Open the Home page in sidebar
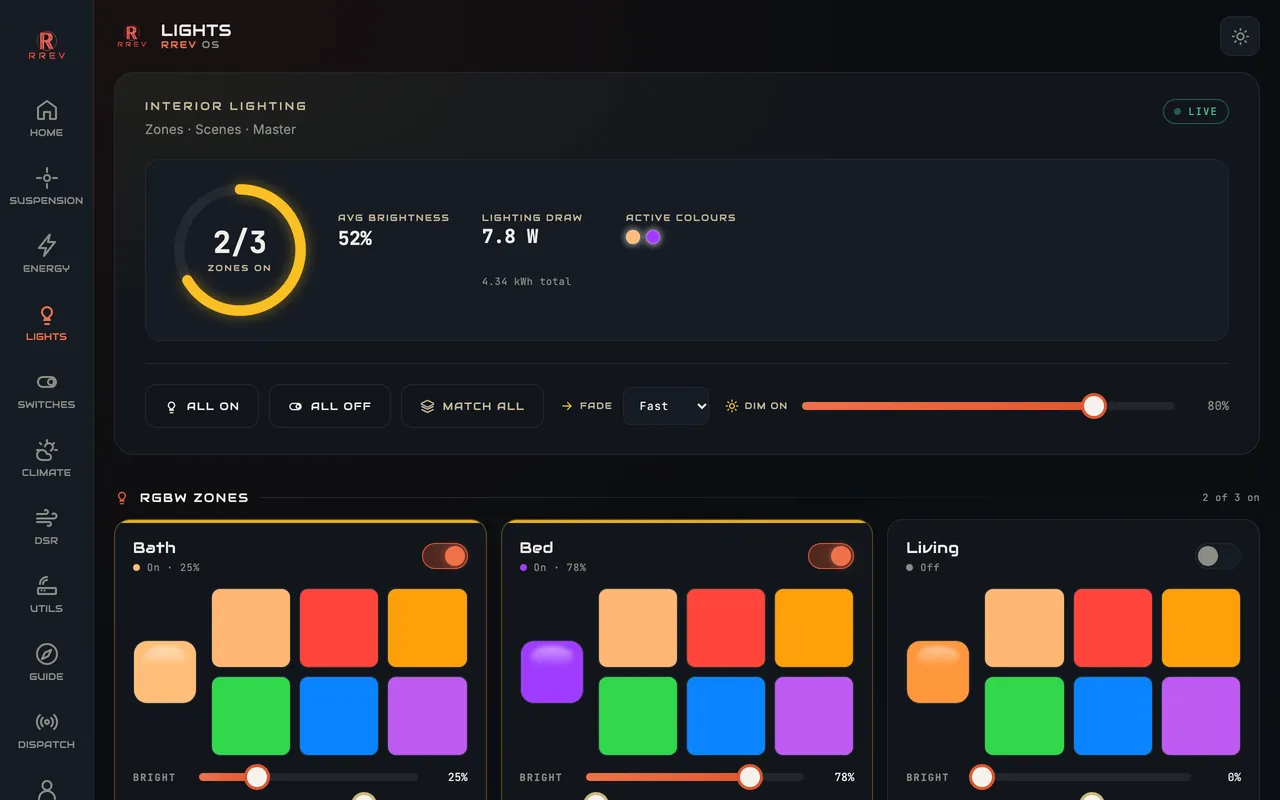This screenshot has height=800, width=1280. 46,118
